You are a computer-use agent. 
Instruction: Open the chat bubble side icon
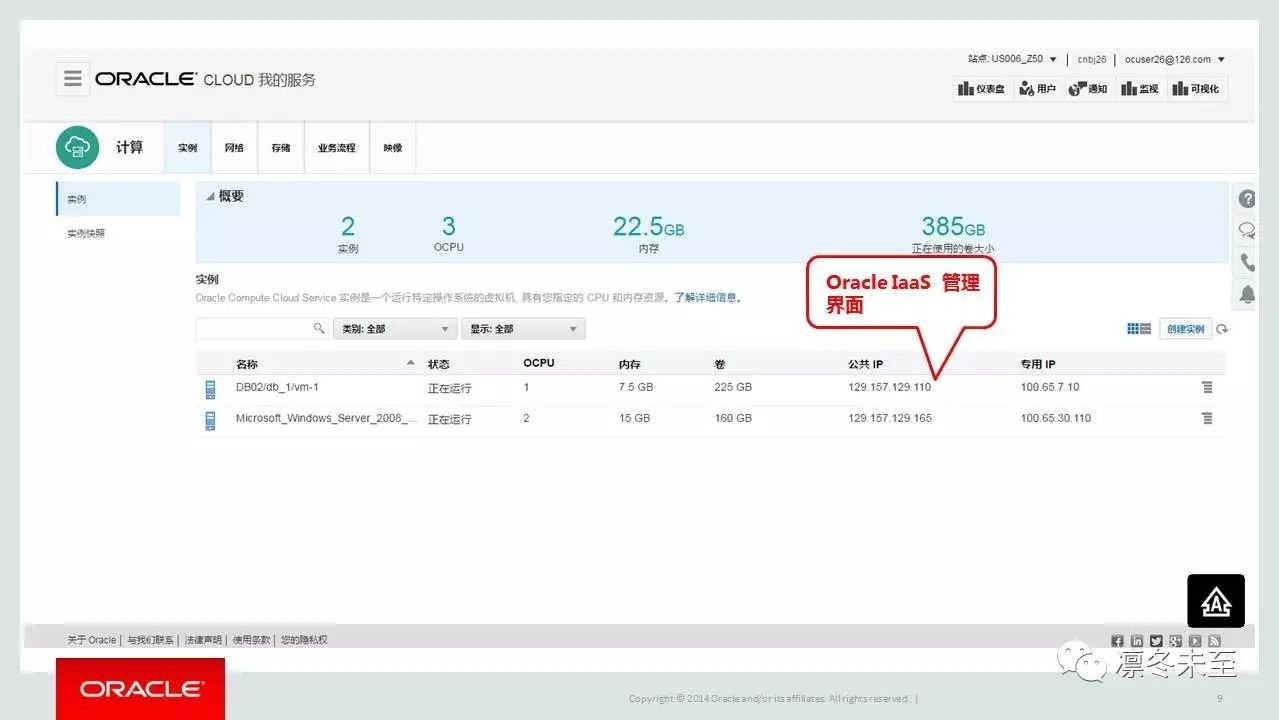click(x=1247, y=231)
